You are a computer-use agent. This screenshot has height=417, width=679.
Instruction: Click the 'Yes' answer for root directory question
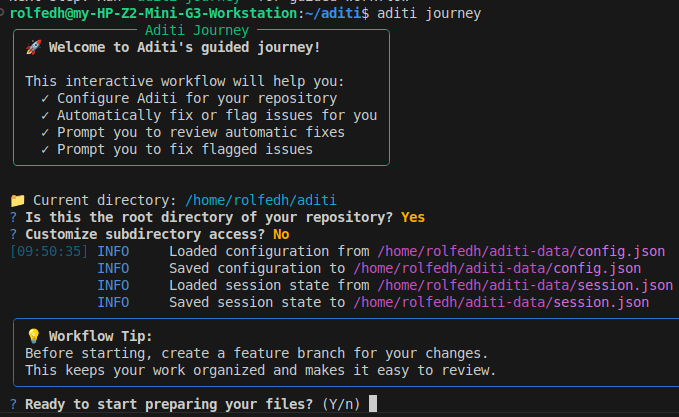[413, 217]
